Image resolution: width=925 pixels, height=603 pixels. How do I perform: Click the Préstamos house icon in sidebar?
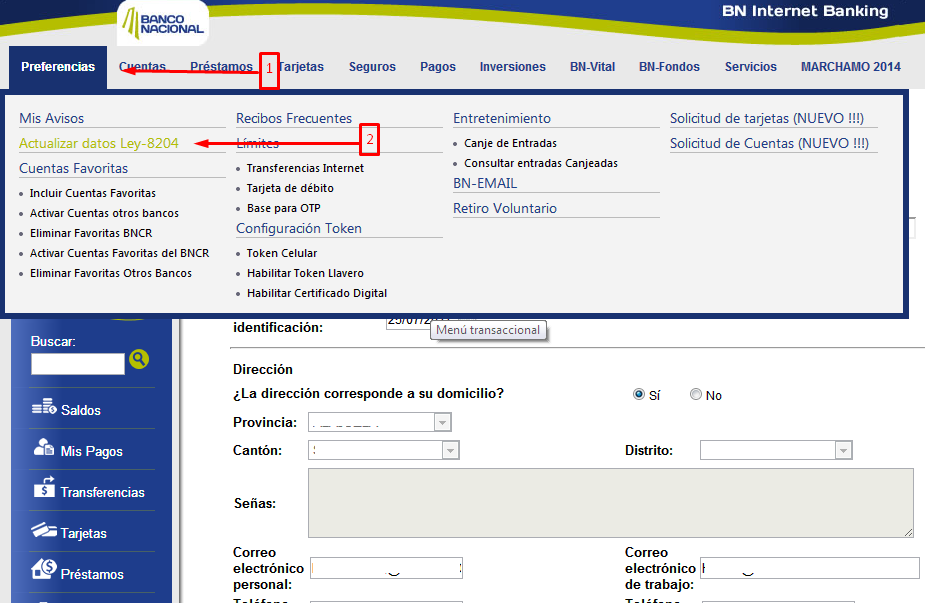point(44,569)
